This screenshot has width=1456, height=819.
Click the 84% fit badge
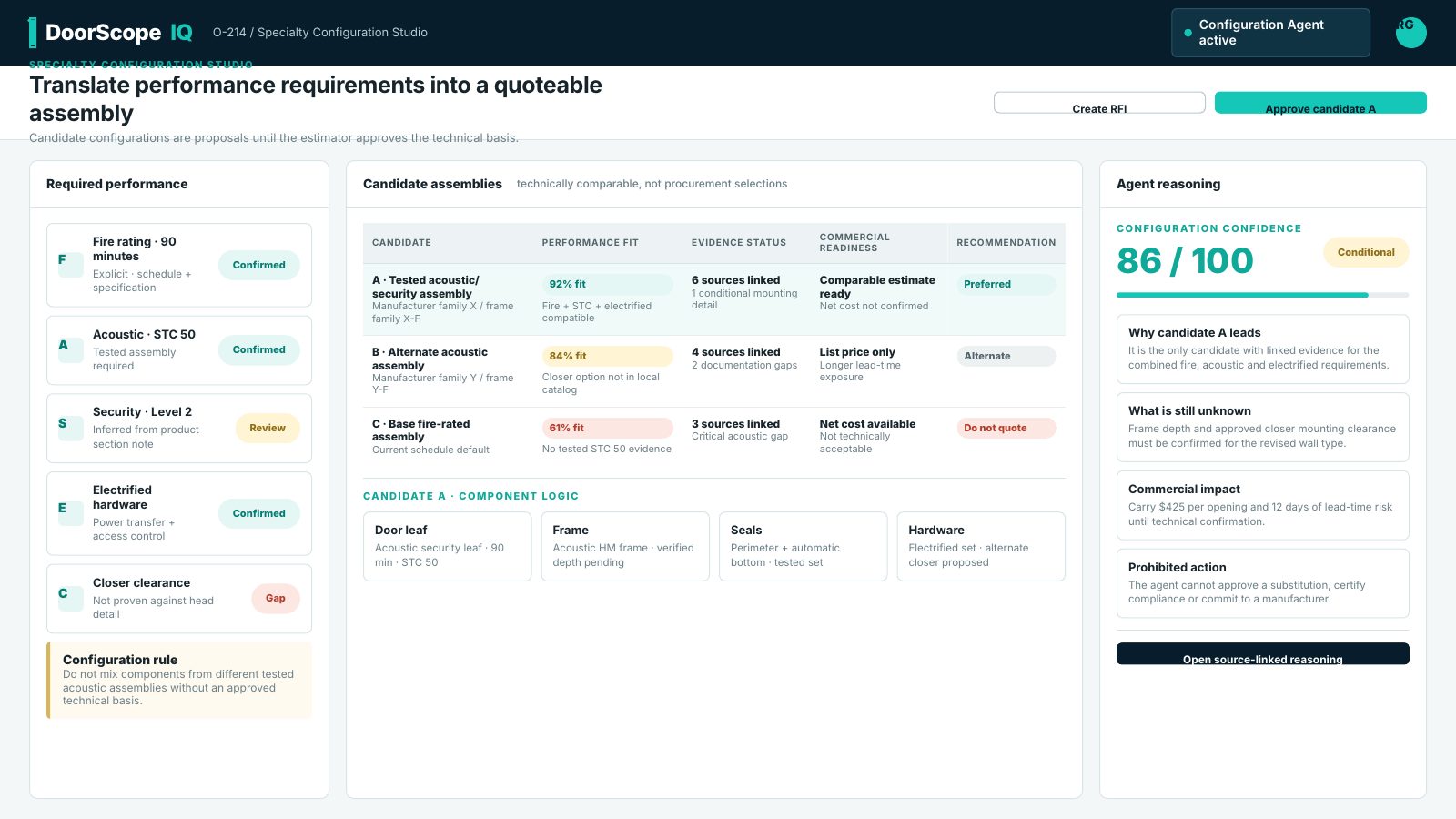(607, 356)
